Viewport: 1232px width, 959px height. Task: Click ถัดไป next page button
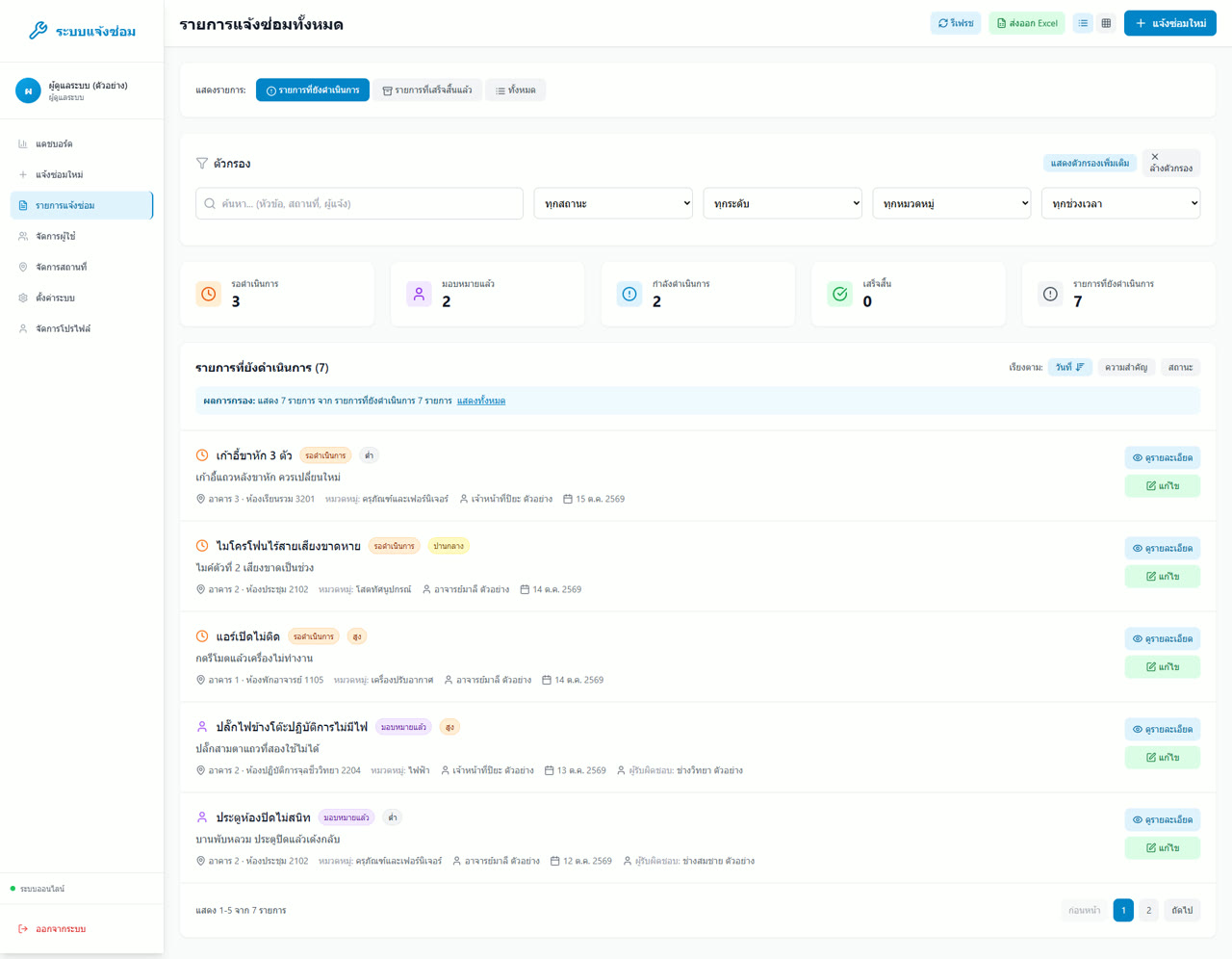coord(1182,910)
